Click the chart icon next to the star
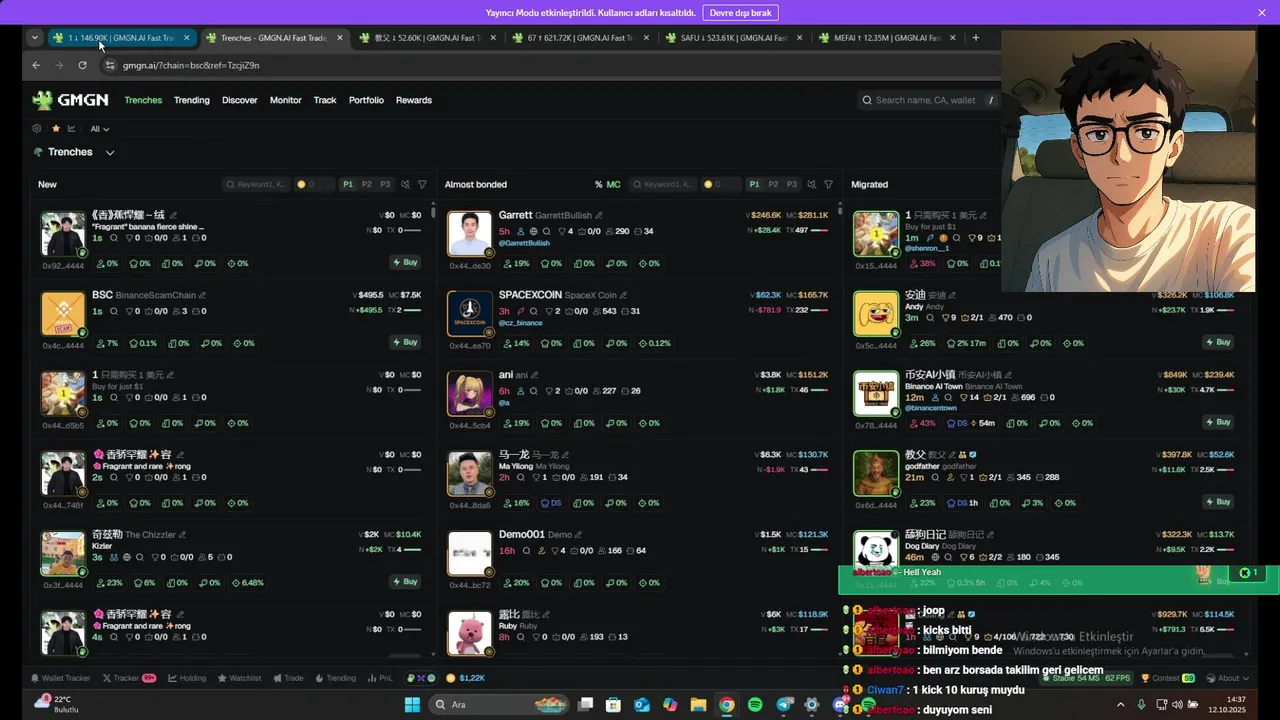The height and width of the screenshot is (720, 1280). 72,128
